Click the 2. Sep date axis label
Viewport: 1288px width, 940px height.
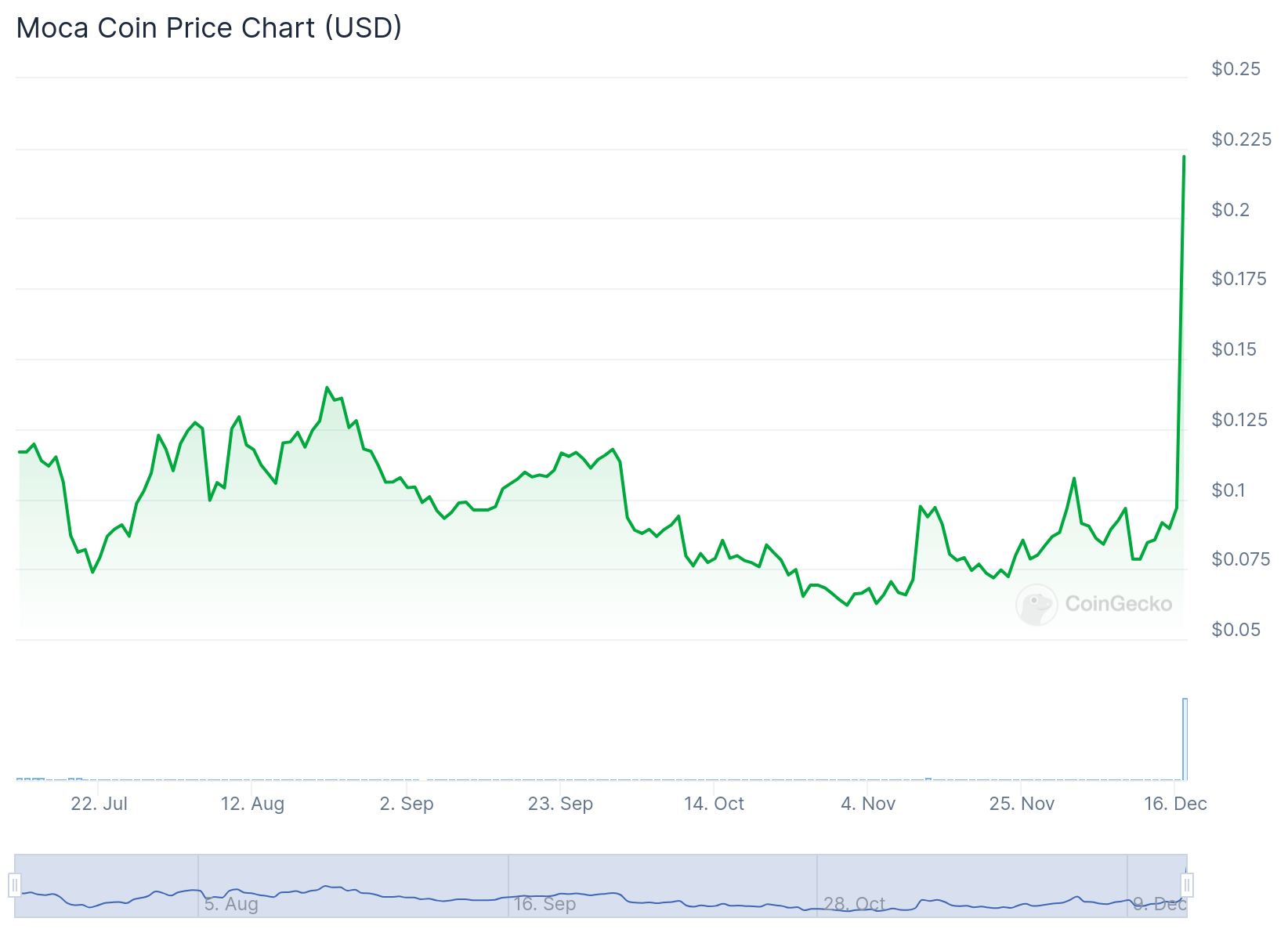(406, 804)
